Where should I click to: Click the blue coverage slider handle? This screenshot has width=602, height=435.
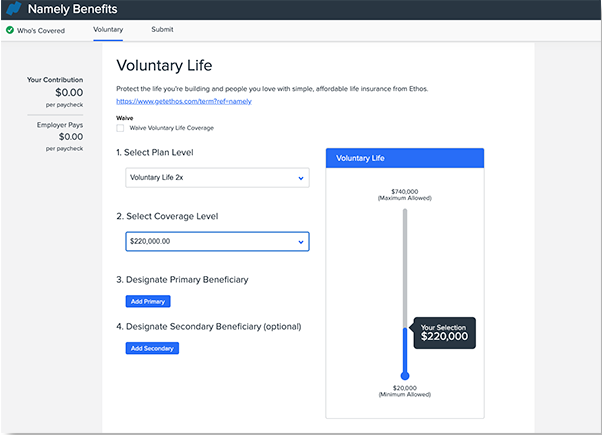point(405,376)
